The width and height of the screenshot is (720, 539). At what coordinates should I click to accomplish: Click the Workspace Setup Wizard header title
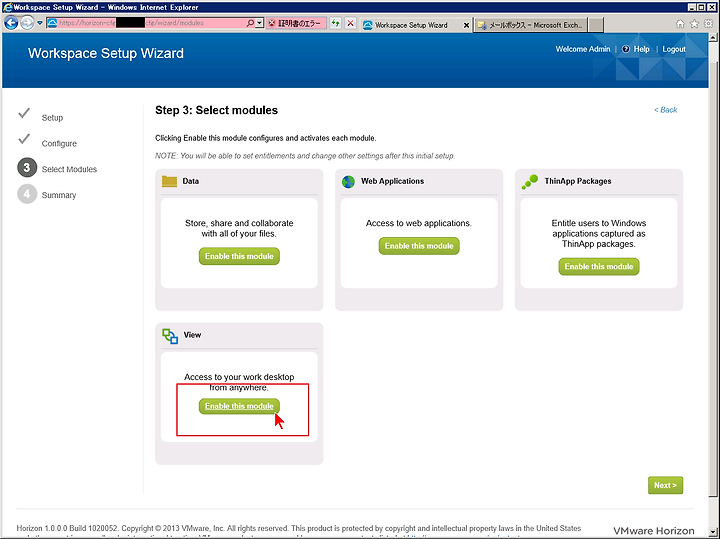coord(106,53)
